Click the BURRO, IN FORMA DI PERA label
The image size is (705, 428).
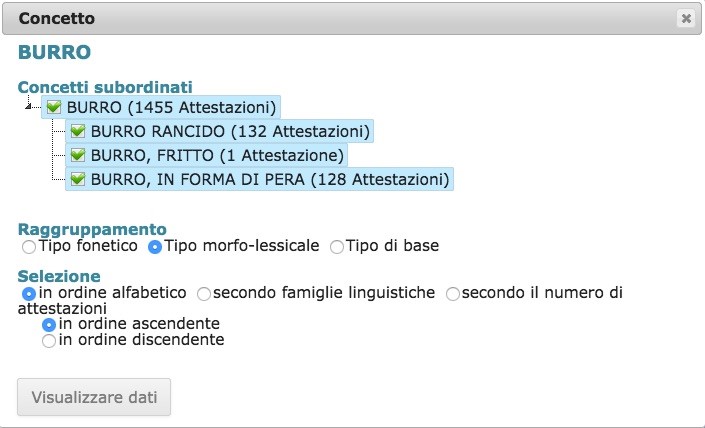[268, 180]
